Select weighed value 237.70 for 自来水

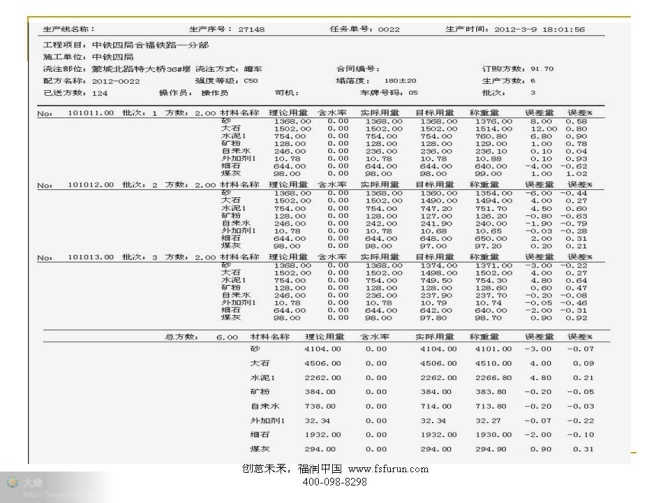(491, 296)
